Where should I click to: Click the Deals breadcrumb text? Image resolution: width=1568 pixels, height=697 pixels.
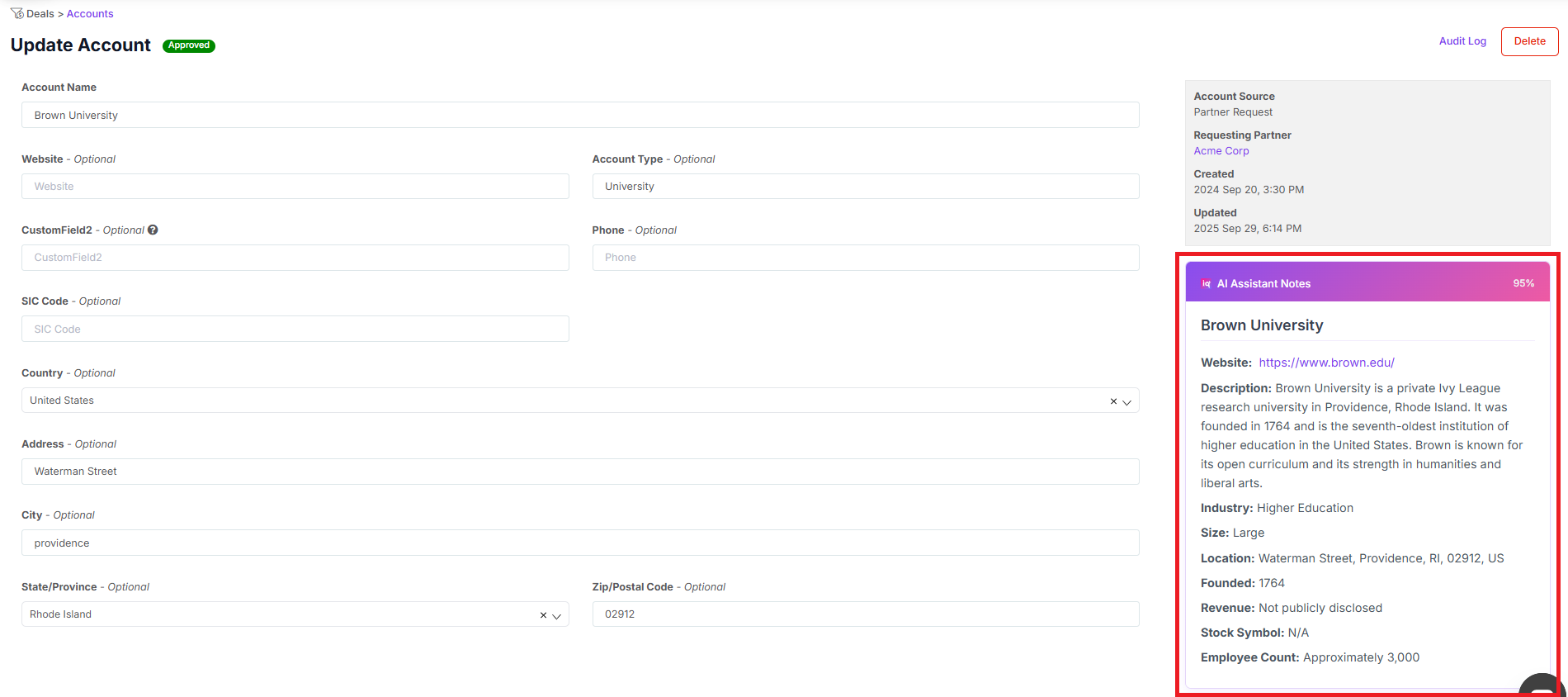tap(40, 14)
